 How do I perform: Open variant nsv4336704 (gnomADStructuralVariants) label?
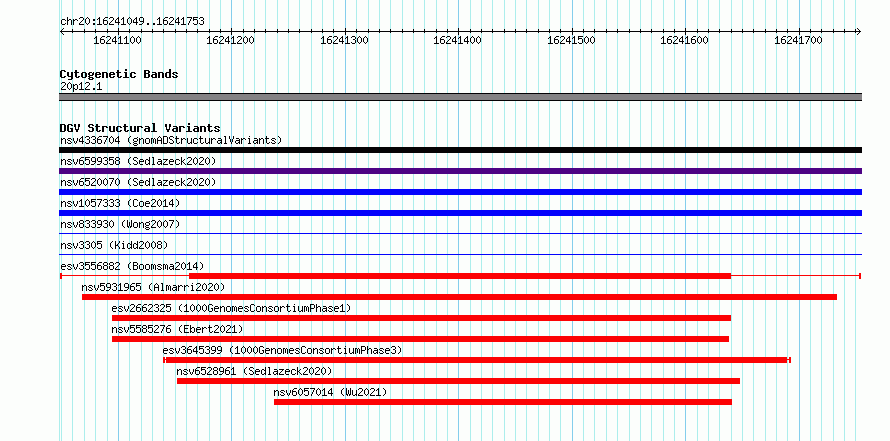(171, 140)
